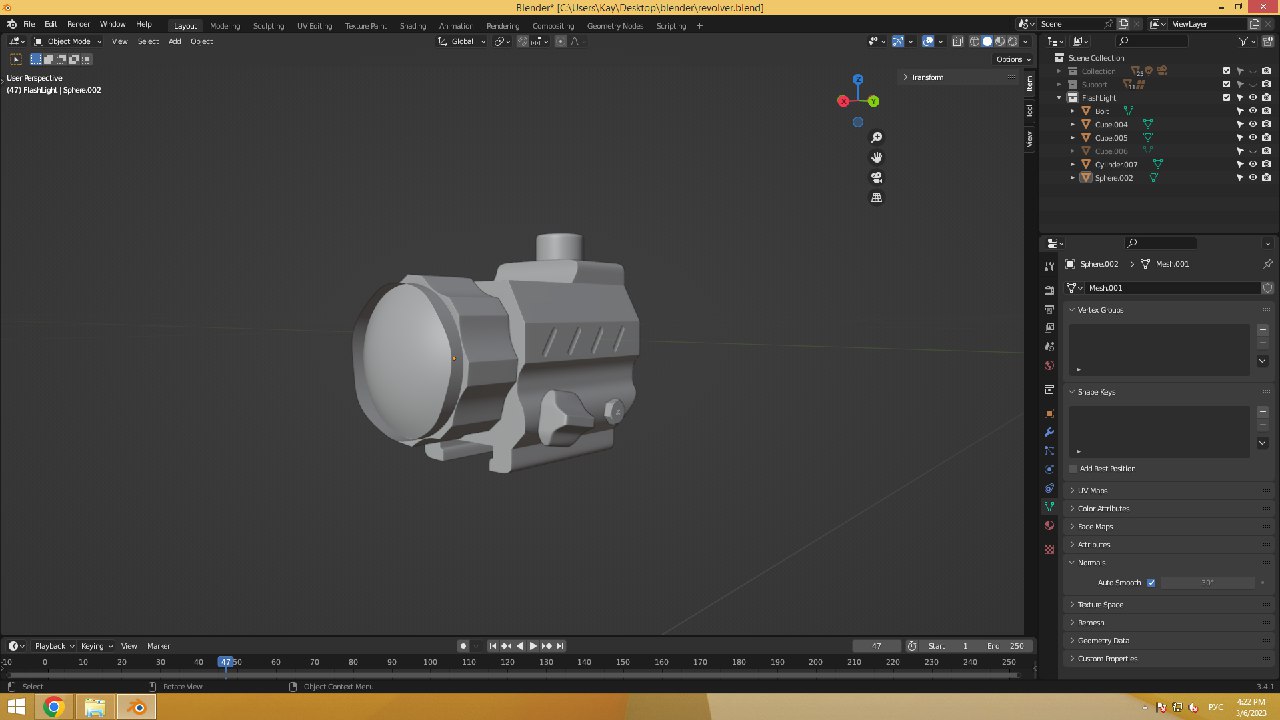Collapse the FlashLight collection
Viewport: 1280px width, 720px height.
click(x=1060, y=98)
